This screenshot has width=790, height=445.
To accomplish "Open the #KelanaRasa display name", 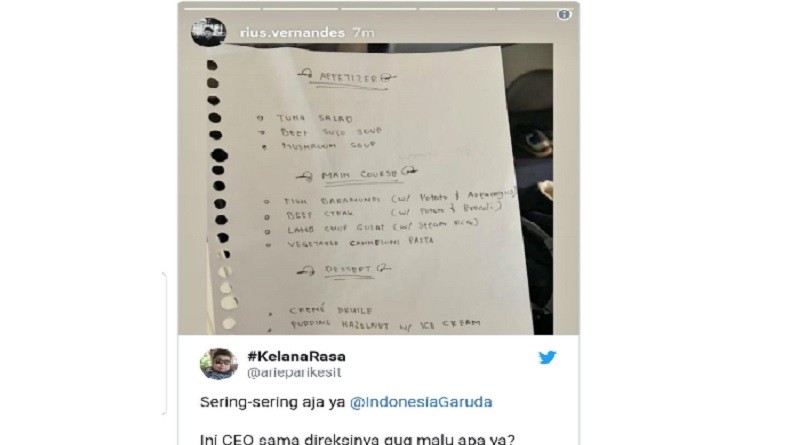I will coord(296,356).
